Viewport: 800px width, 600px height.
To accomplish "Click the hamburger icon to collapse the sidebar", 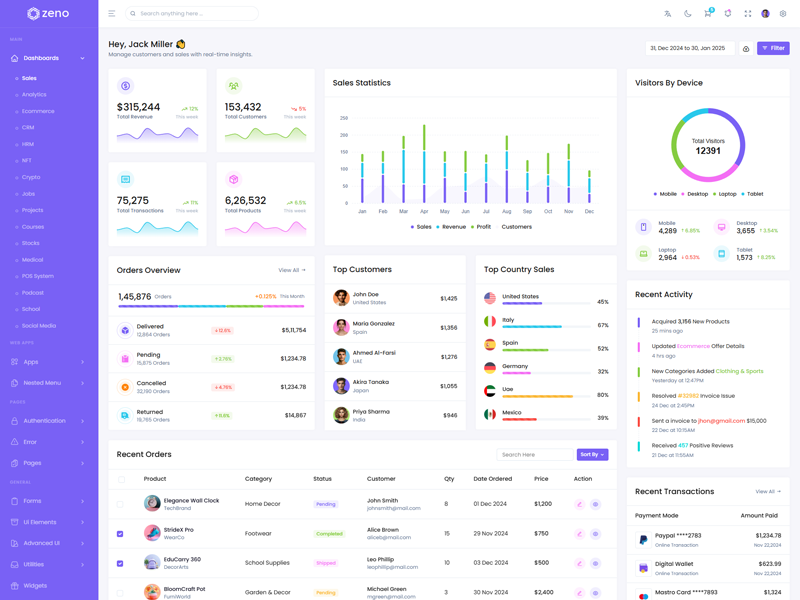I will click(111, 14).
